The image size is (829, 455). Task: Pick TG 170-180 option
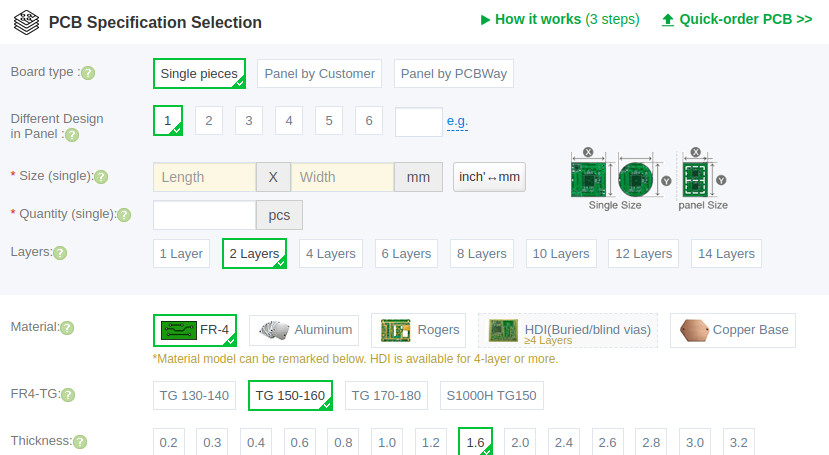386,396
